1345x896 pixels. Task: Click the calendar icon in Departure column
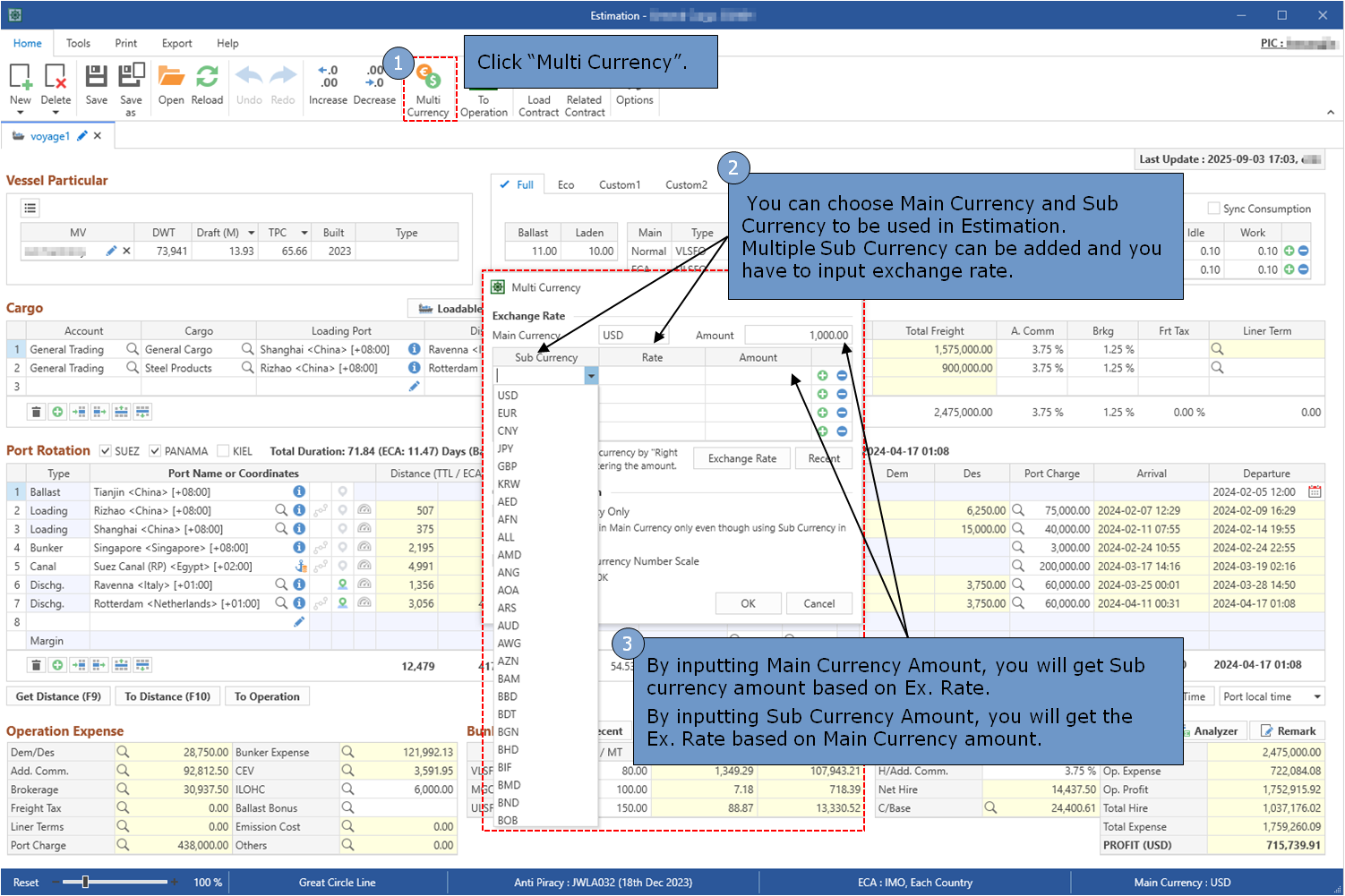(x=1315, y=491)
